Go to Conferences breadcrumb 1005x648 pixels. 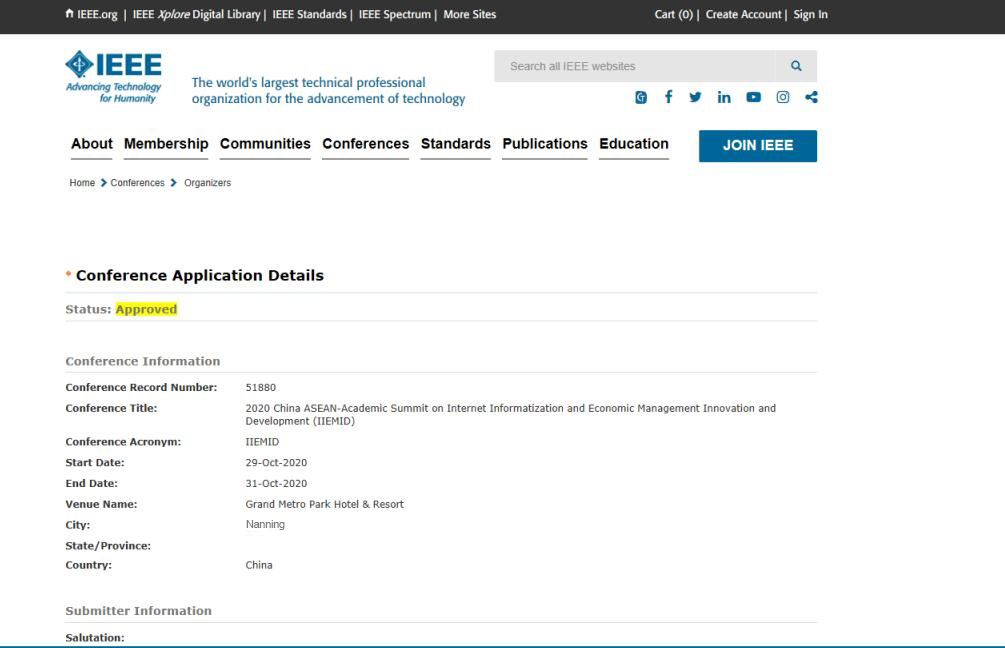tap(137, 183)
